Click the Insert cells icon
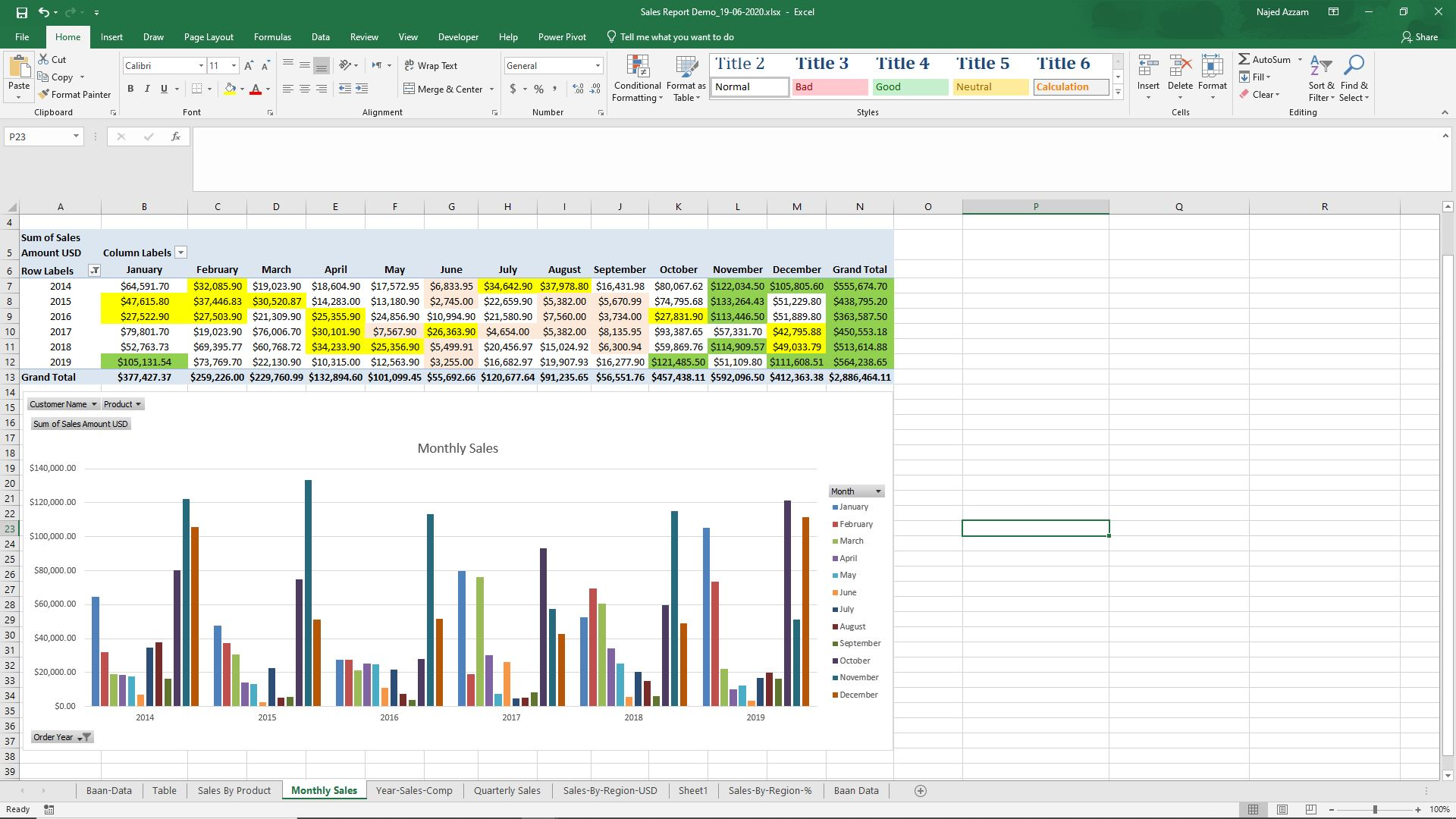 pyautogui.click(x=1148, y=67)
